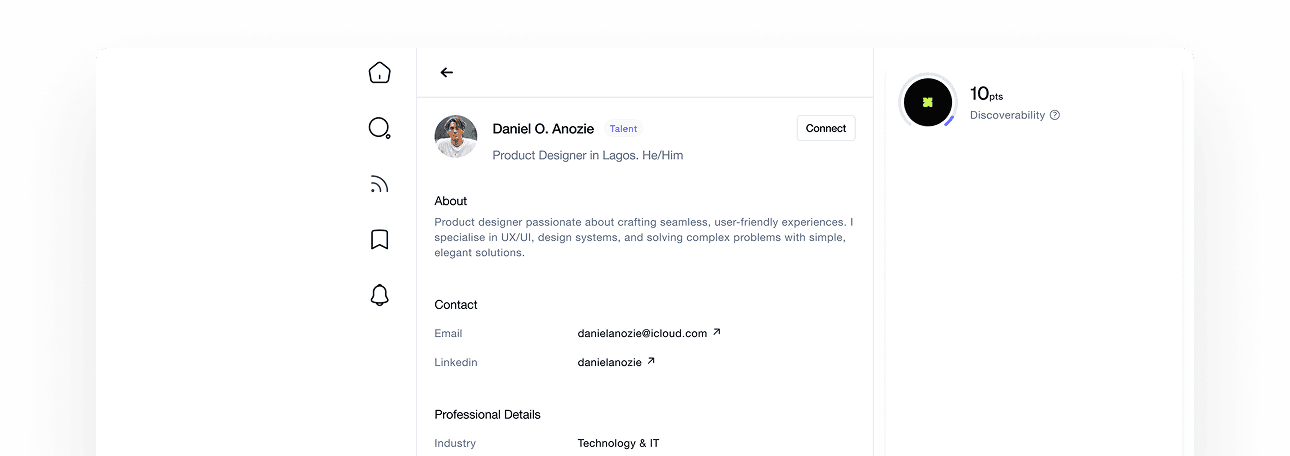Viewport: 1290px width, 456px height.
Task: Click the Daniel O. Anozie name heading
Action: [543, 129]
